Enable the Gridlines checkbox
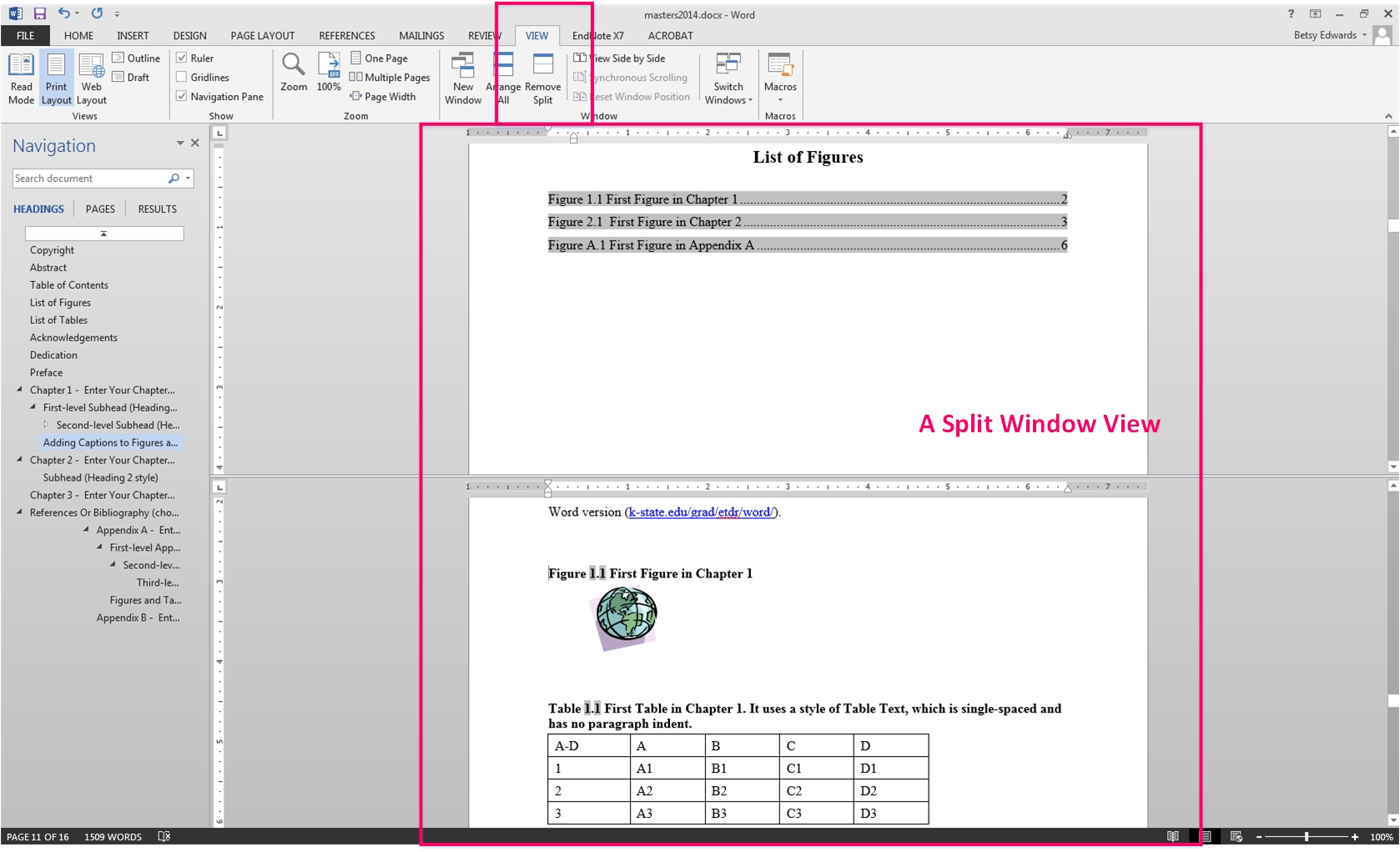 [x=182, y=78]
